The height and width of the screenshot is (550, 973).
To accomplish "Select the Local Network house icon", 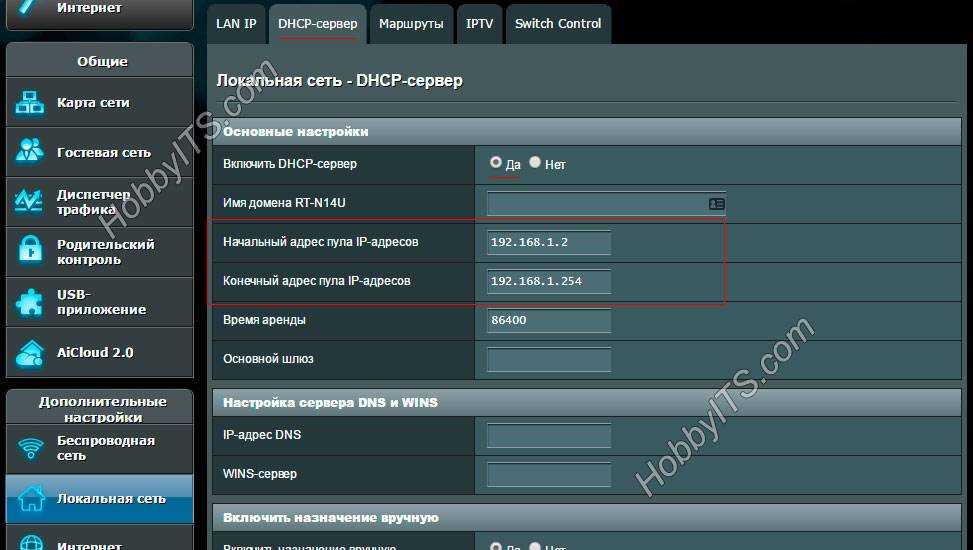I will [x=31, y=498].
